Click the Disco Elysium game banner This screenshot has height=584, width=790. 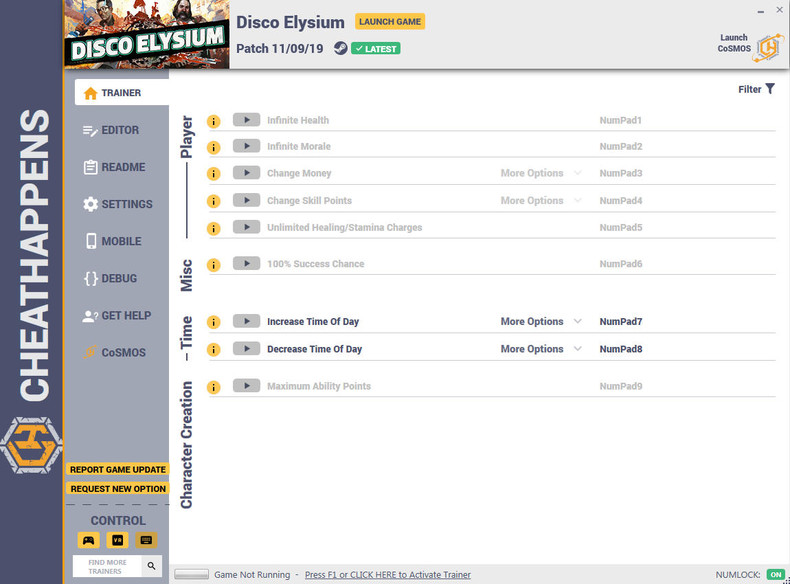pos(147,34)
